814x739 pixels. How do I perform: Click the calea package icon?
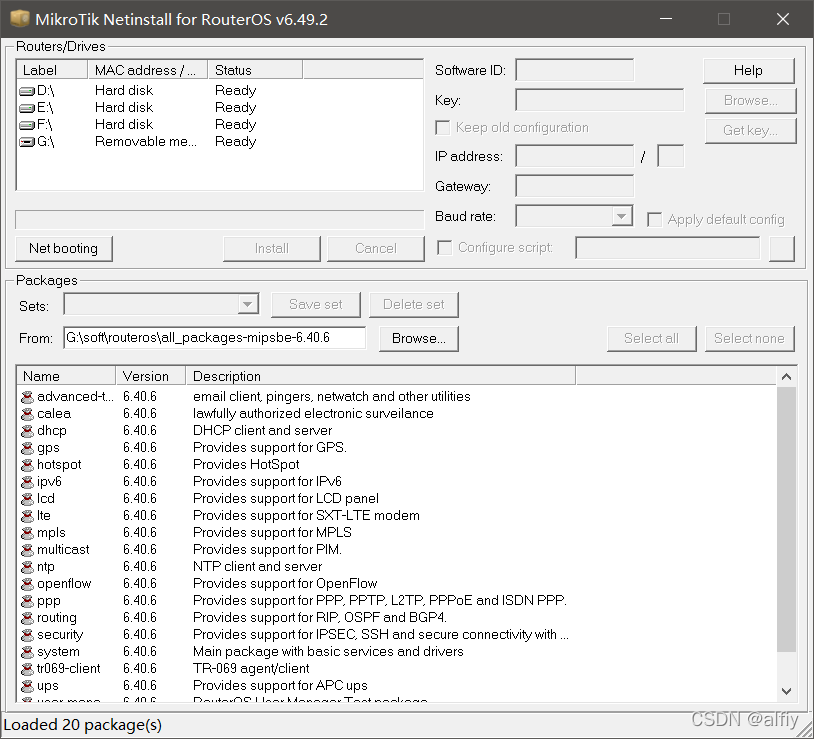[27, 414]
